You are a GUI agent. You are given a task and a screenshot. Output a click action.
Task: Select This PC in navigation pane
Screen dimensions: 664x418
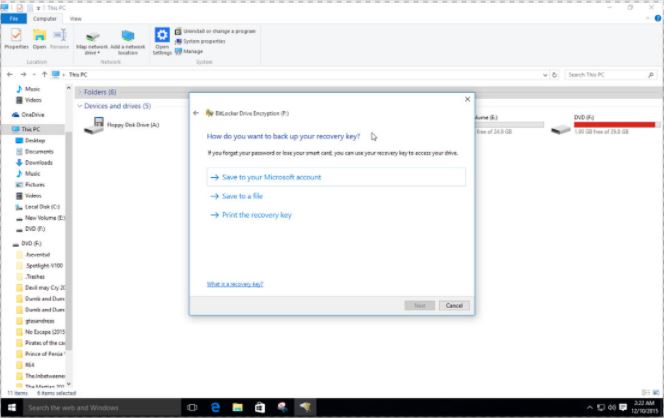pyautogui.click(x=26, y=129)
